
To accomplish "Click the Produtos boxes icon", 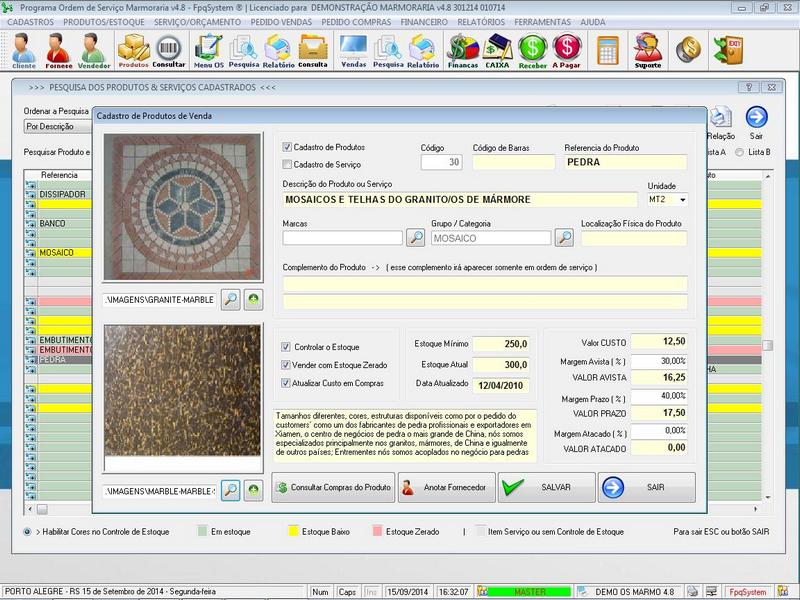I will [133, 50].
